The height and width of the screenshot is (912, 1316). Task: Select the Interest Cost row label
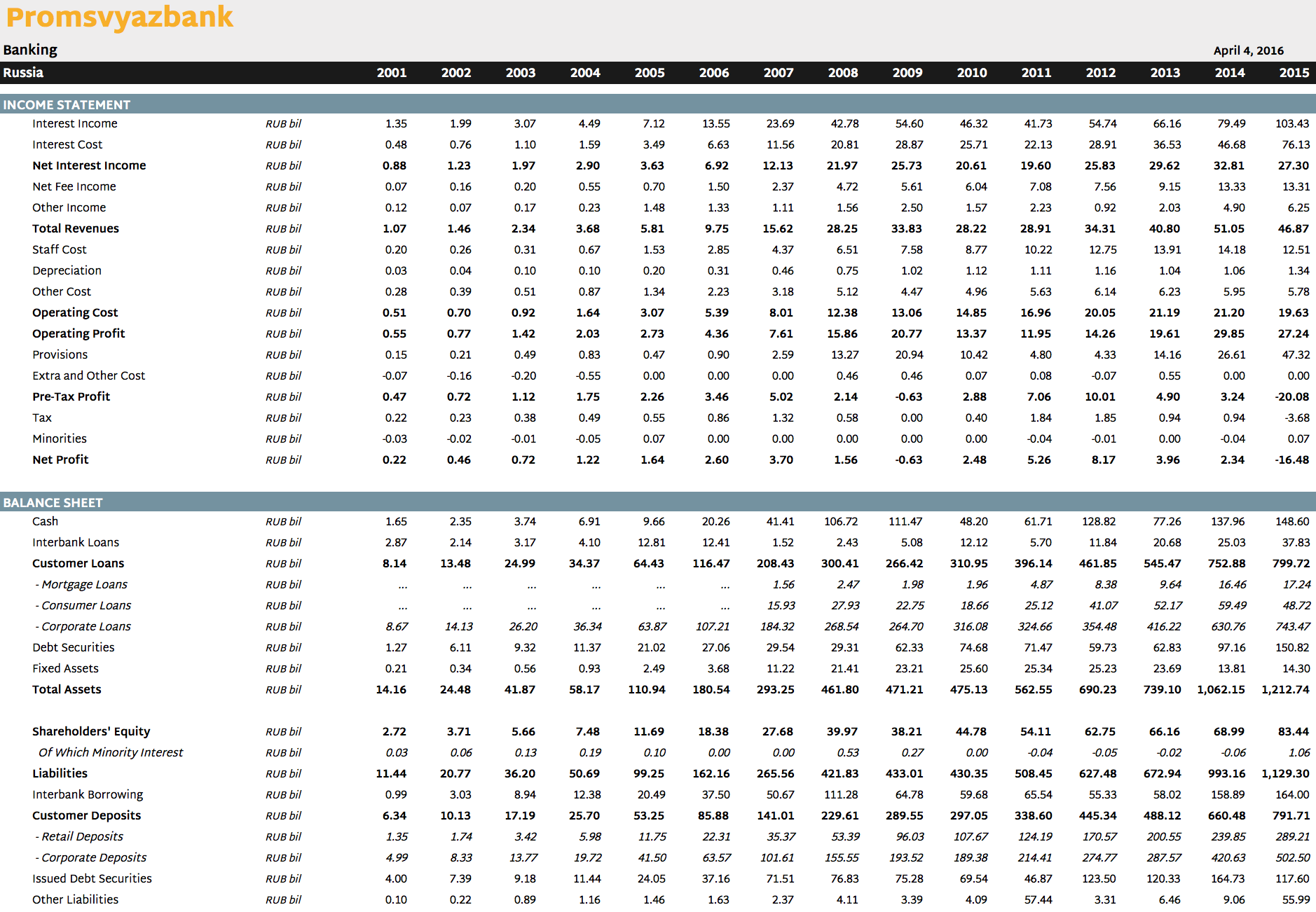(67, 145)
